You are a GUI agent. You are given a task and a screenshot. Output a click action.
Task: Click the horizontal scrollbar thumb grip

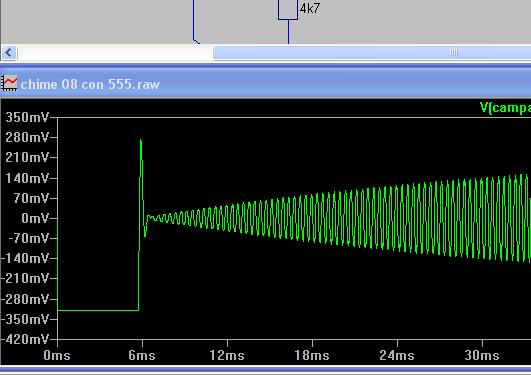(x=454, y=53)
